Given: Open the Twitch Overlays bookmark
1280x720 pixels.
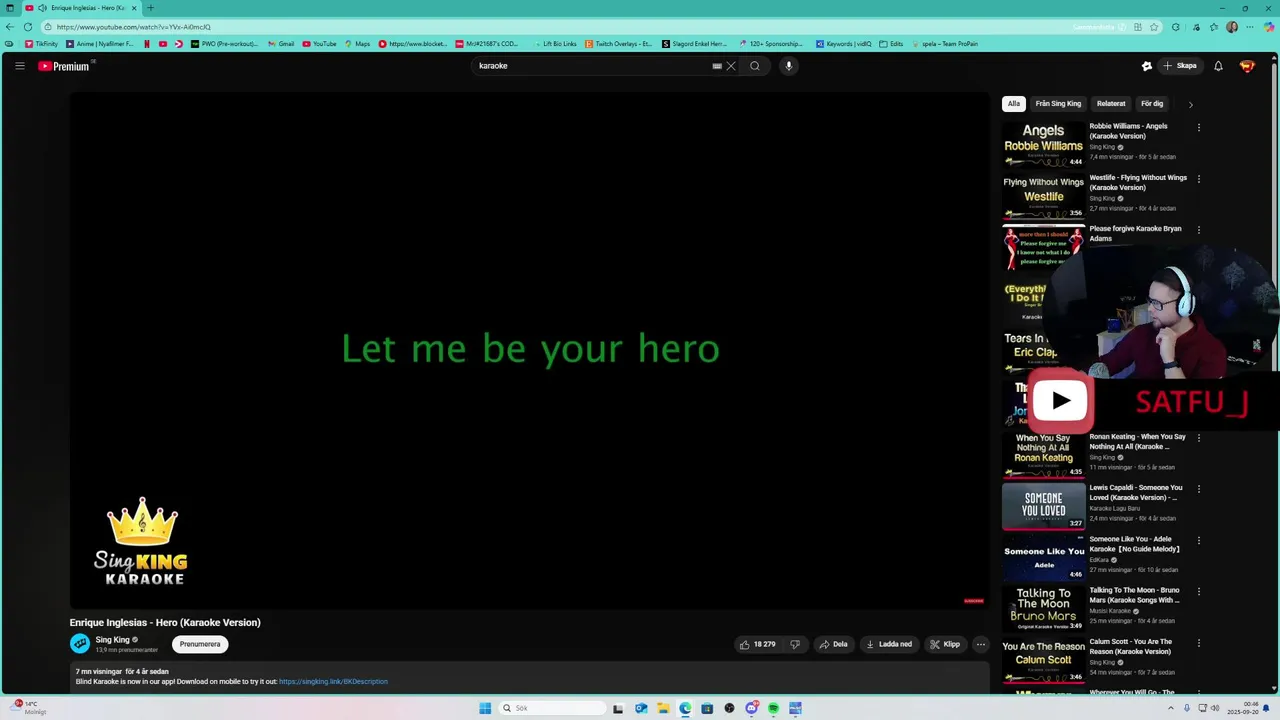Looking at the screenshot, I should [619, 44].
